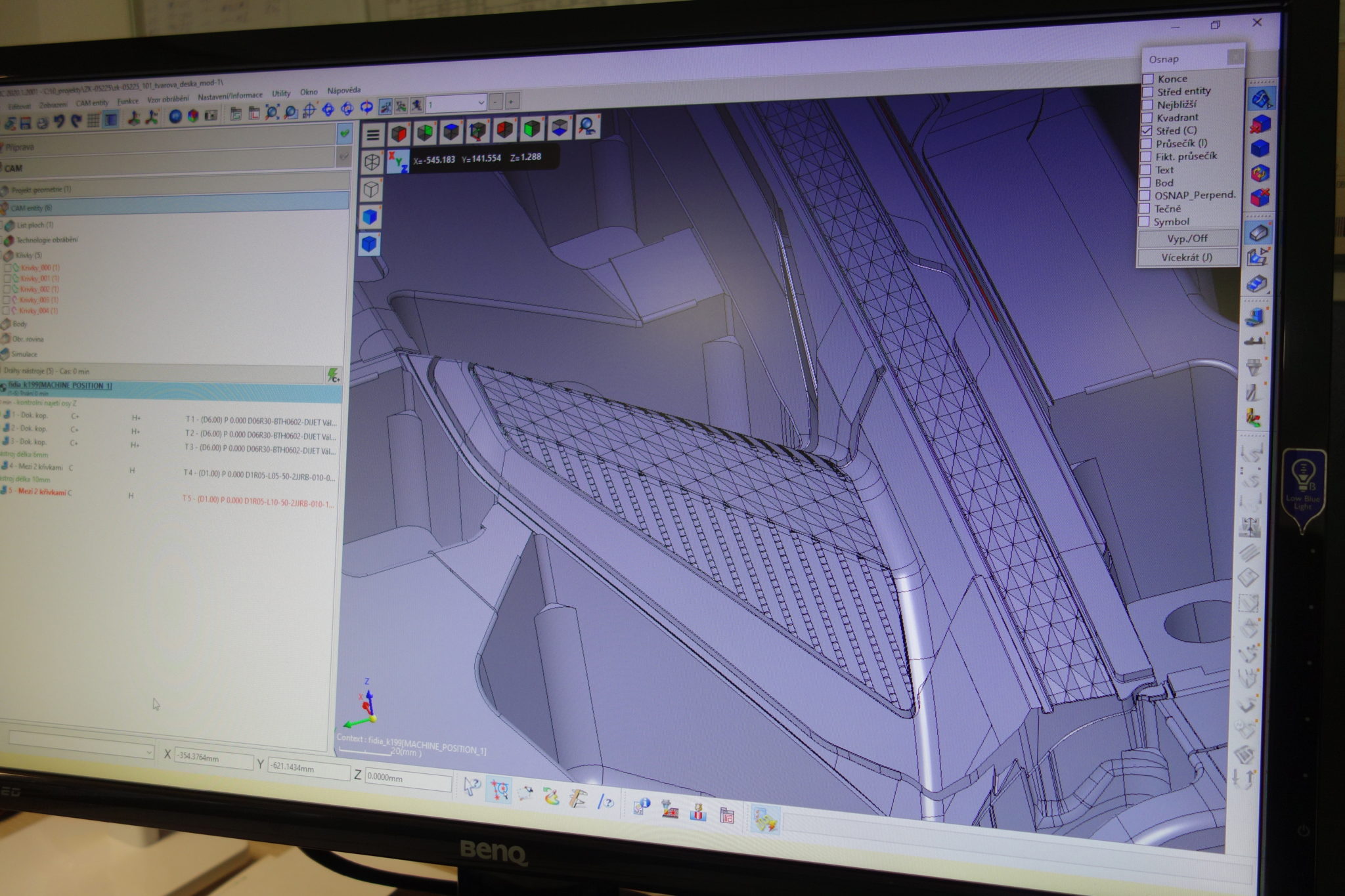
Task: Click the Y coordinate input field
Action: point(308,769)
